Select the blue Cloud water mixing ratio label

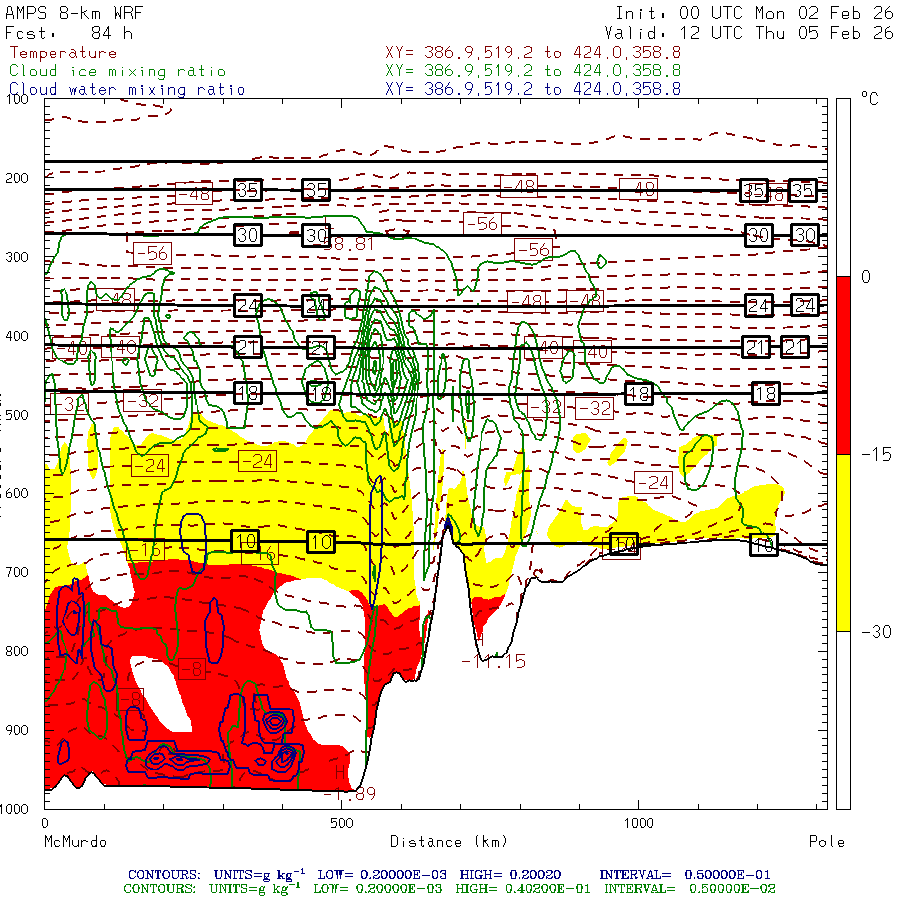(x=127, y=90)
